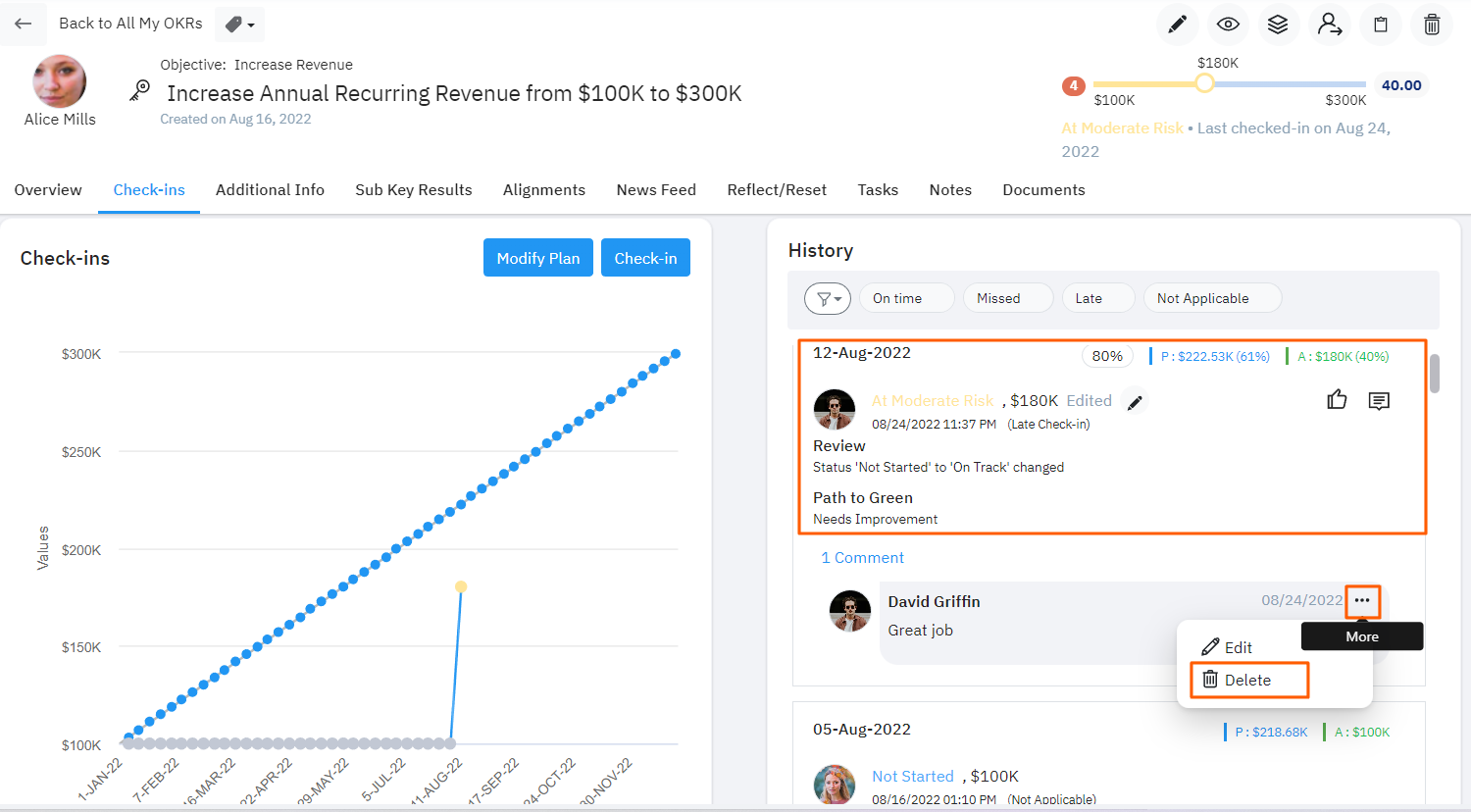This screenshot has height=812, width=1471.
Task: Click the pencil edit icon in top toolbar
Action: click(x=1177, y=25)
